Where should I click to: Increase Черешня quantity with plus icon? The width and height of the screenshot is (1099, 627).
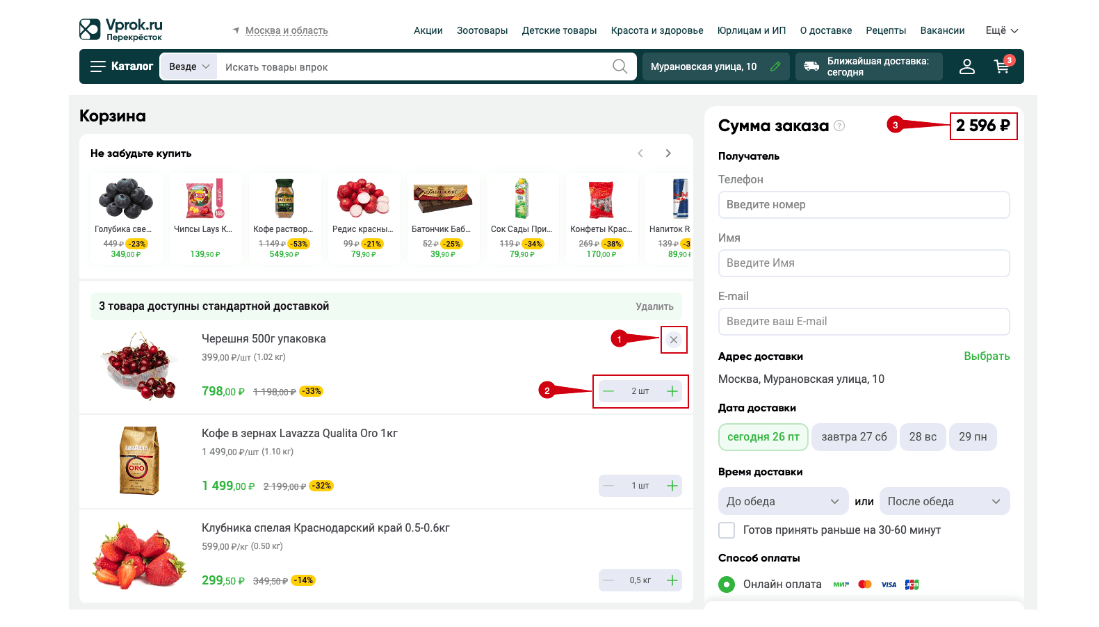672,391
